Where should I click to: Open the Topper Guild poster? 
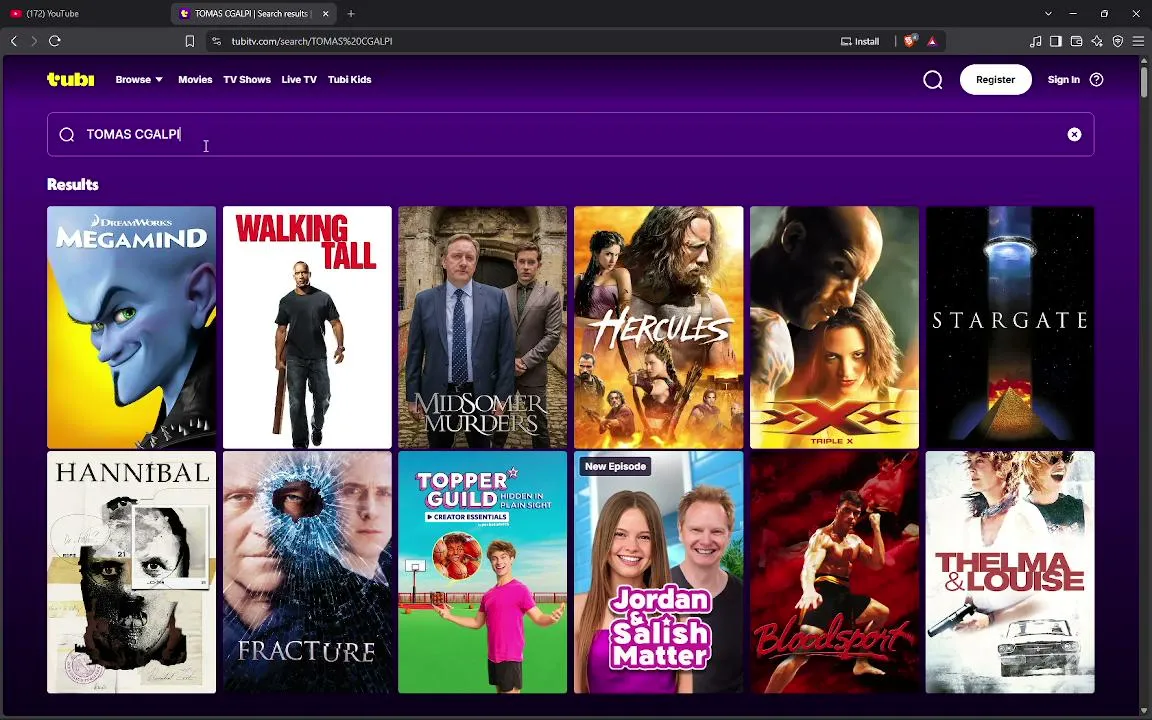(x=483, y=572)
